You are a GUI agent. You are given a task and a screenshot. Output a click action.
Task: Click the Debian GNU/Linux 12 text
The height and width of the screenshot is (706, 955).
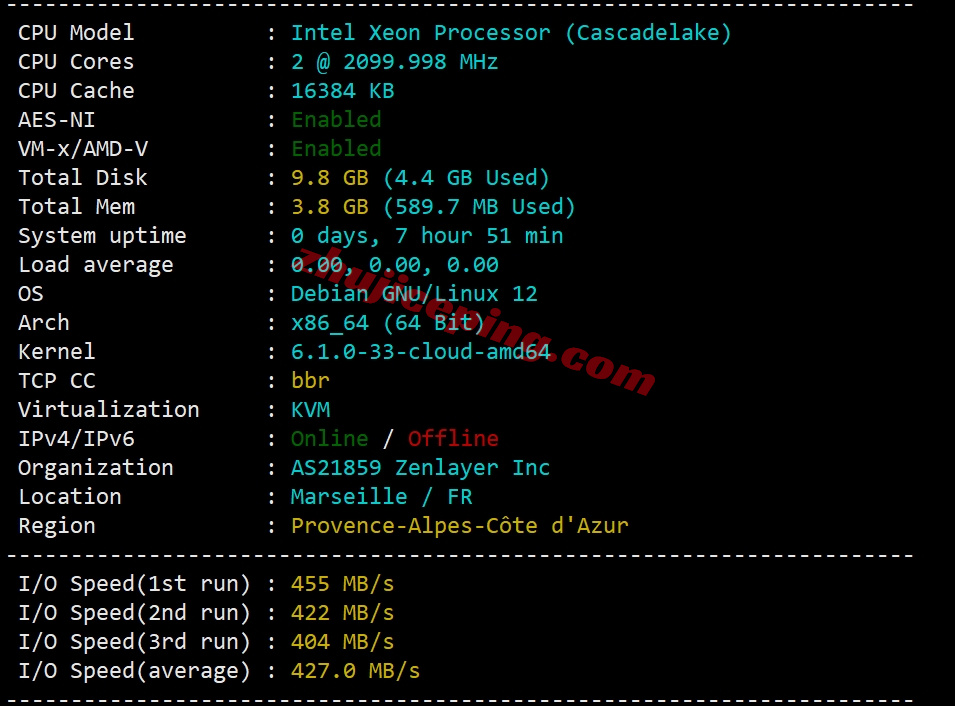pos(414,294)
